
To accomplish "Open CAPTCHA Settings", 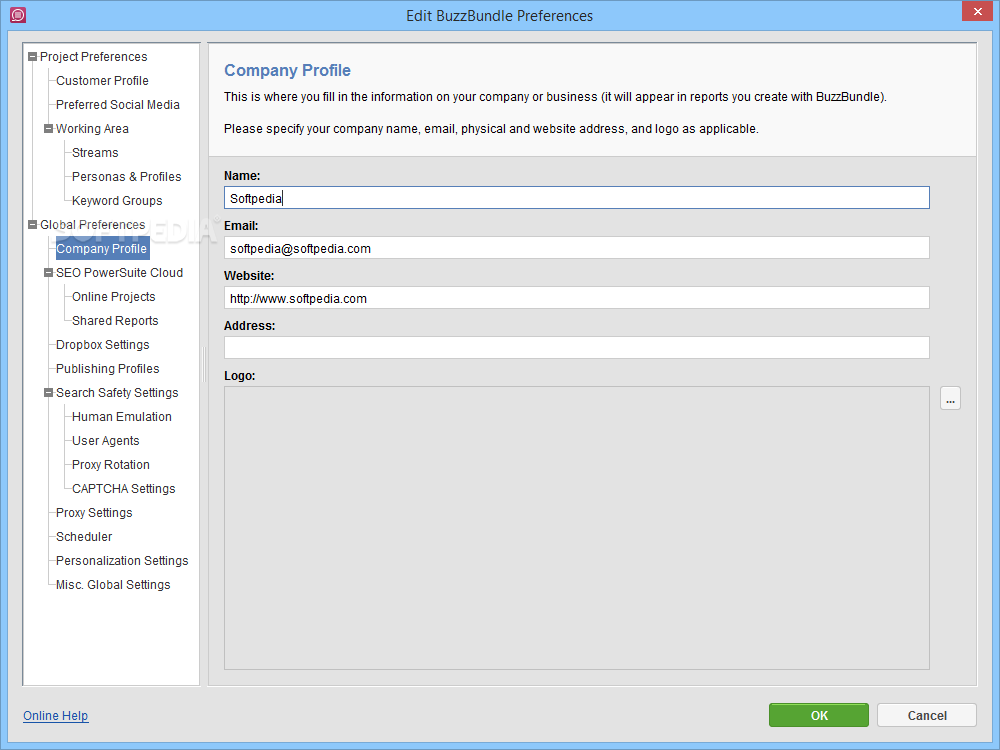I will (x=124, y=489).
